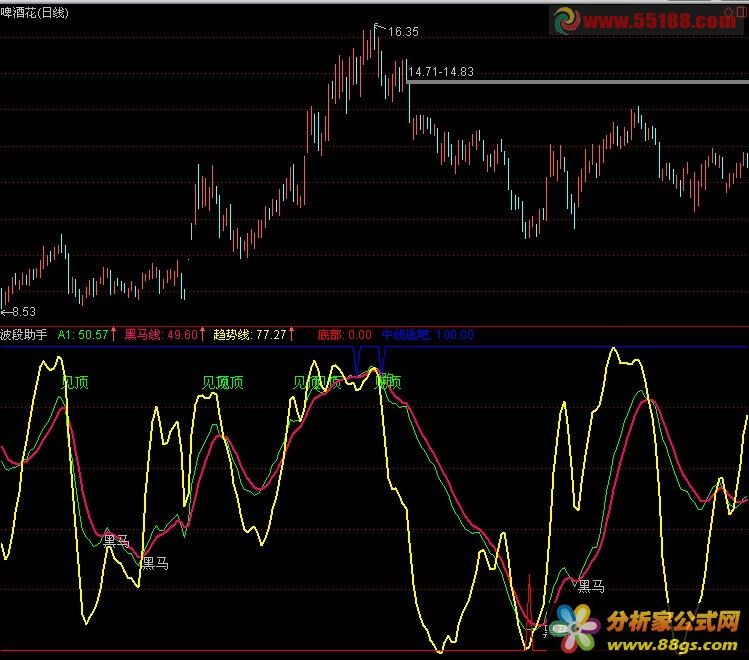The image size is (749, 660).
Task: Click the 中线逃吧: 100.00 indicator value
Action: click(x=428, y=334)
